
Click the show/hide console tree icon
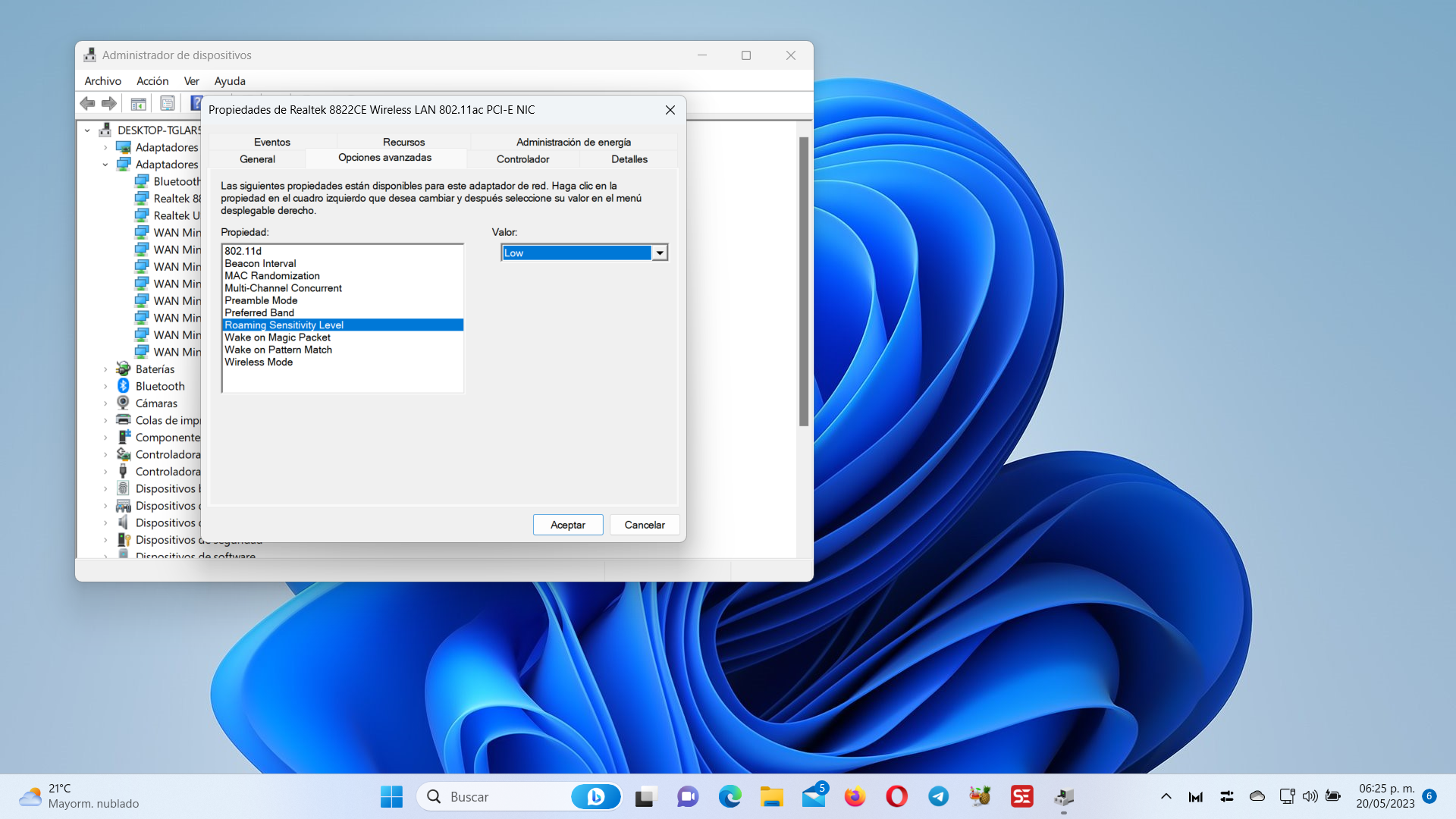click(x=138, y=103)
